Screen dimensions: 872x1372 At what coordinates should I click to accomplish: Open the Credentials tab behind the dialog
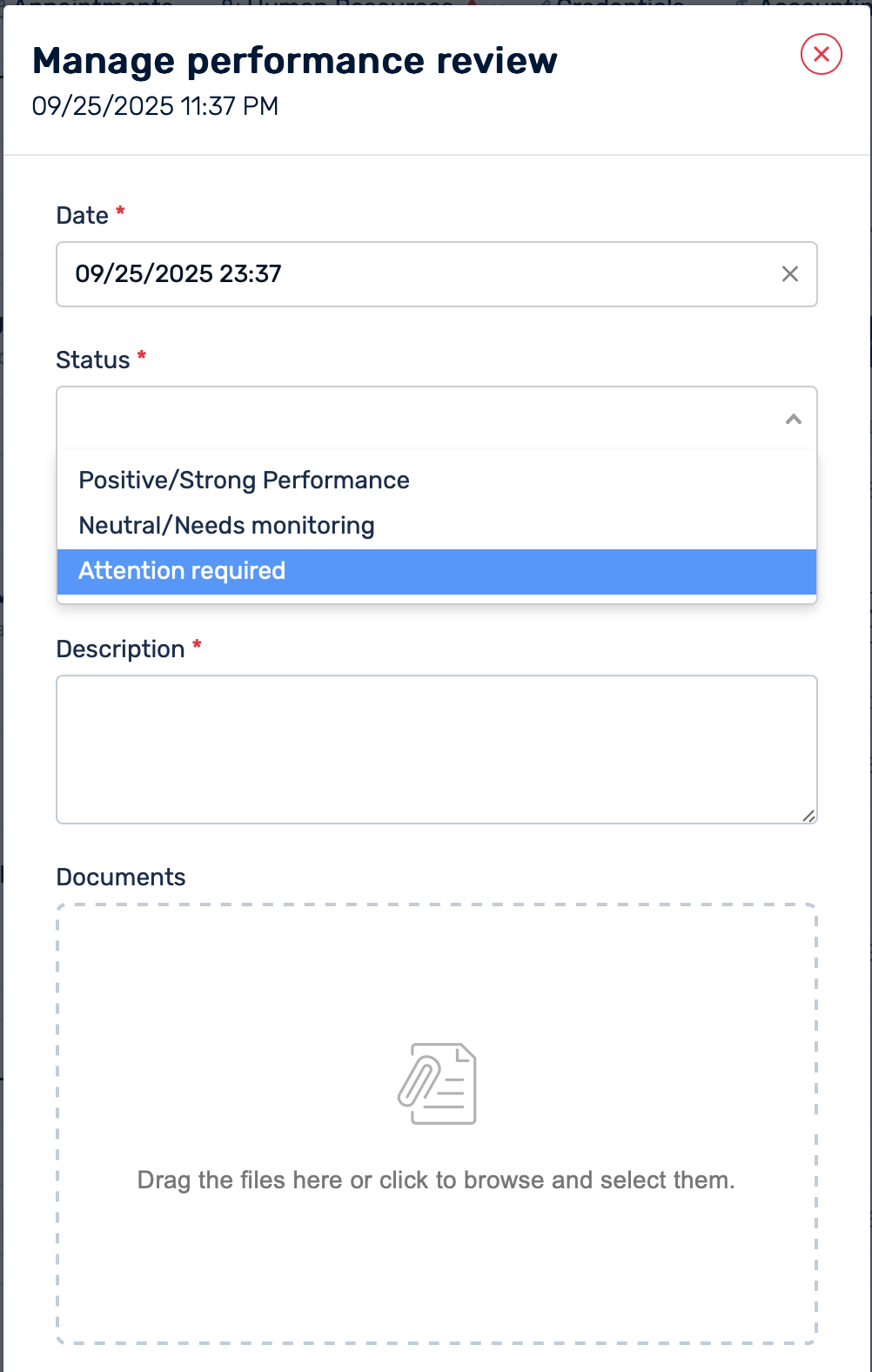click(618, 3)
